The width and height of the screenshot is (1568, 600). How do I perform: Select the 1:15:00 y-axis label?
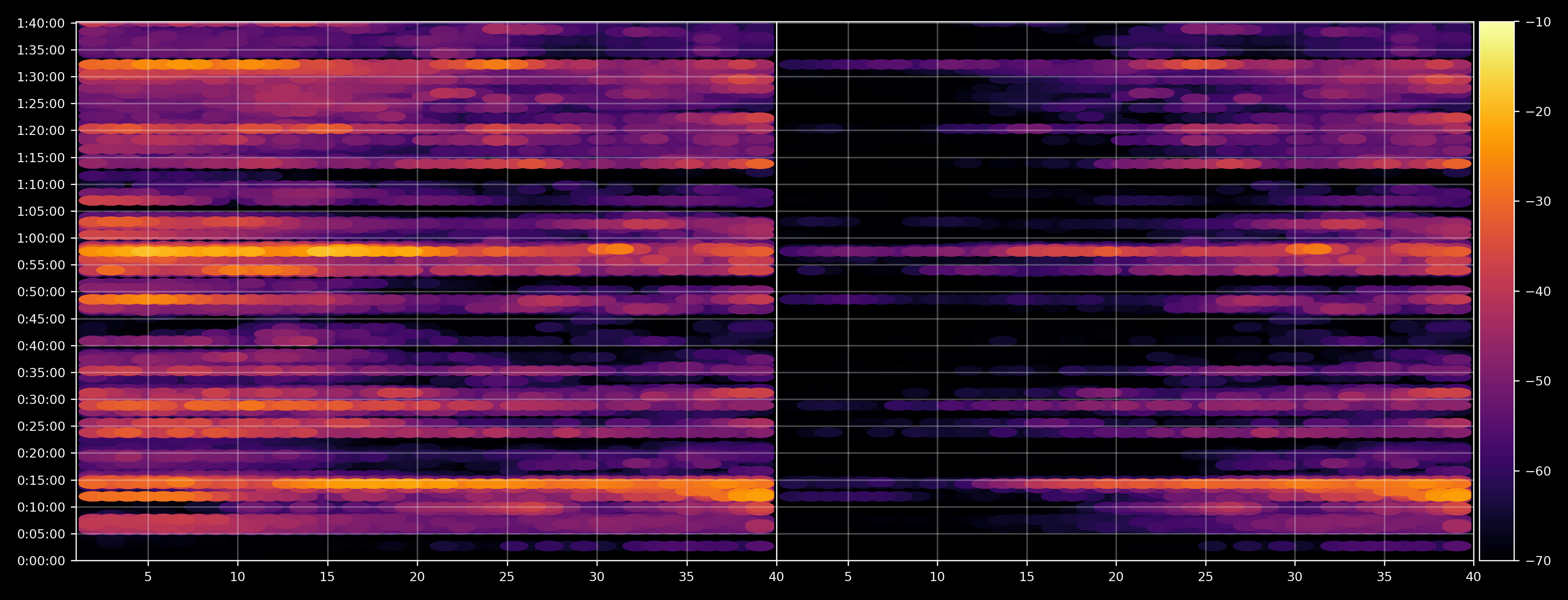pos(41,158)
